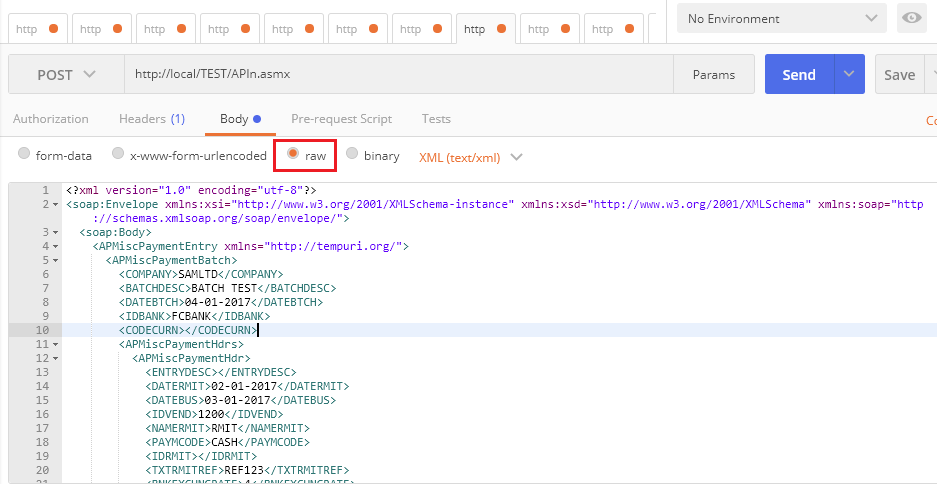Click the COMPANY line containing SAMLTD
Viewport: 937px width, 484px height.
201,274
